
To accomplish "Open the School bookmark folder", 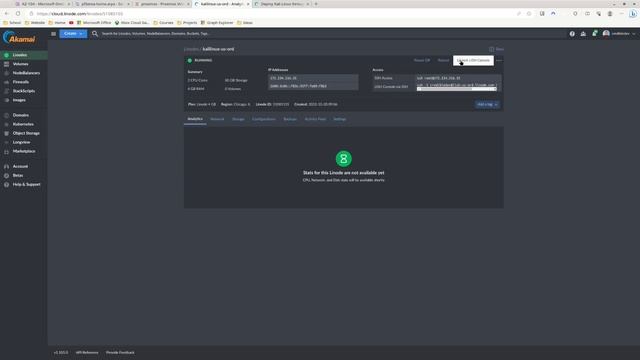I will (12, 23).
